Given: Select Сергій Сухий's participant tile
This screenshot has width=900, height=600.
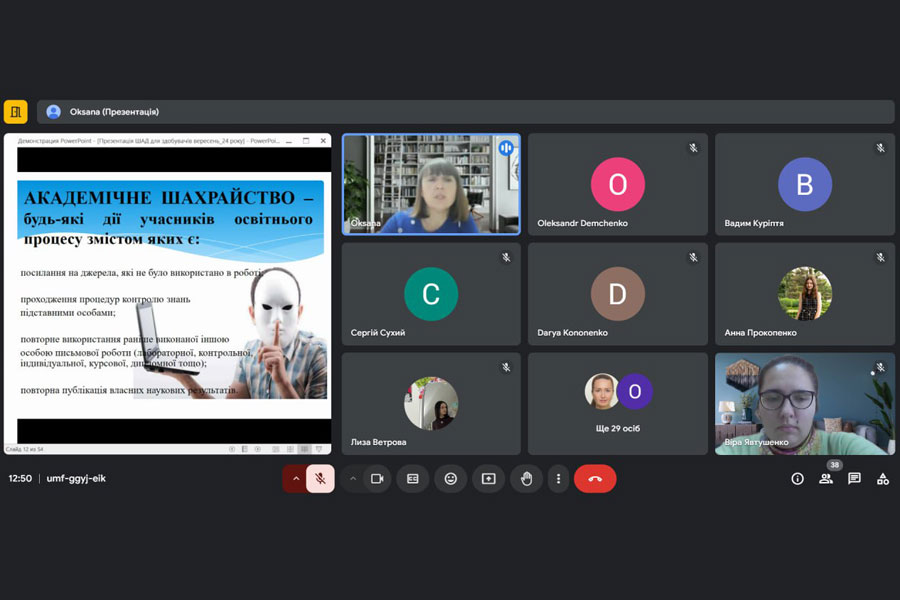Looking at the screenshot, I should 431,294.
